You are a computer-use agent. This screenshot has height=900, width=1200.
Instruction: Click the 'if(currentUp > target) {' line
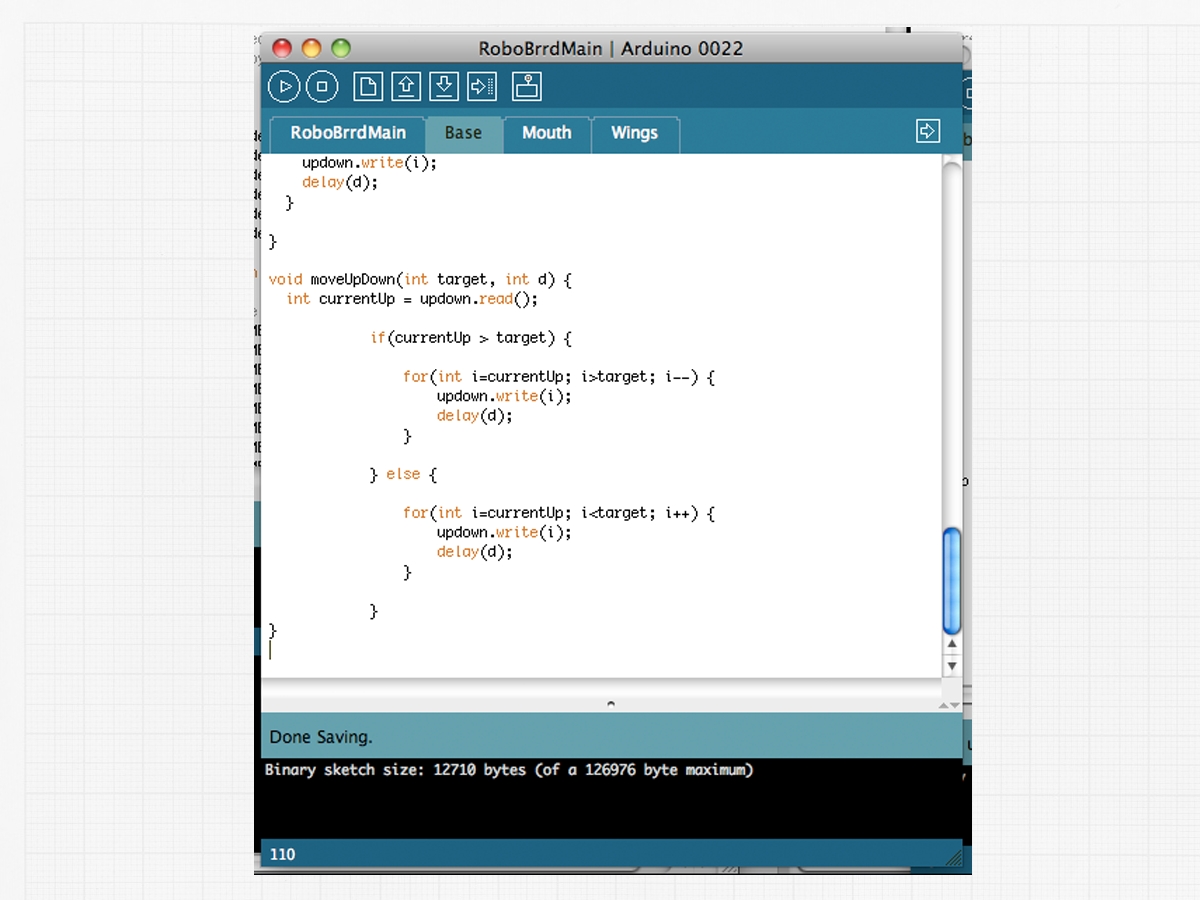pos(471,338)
